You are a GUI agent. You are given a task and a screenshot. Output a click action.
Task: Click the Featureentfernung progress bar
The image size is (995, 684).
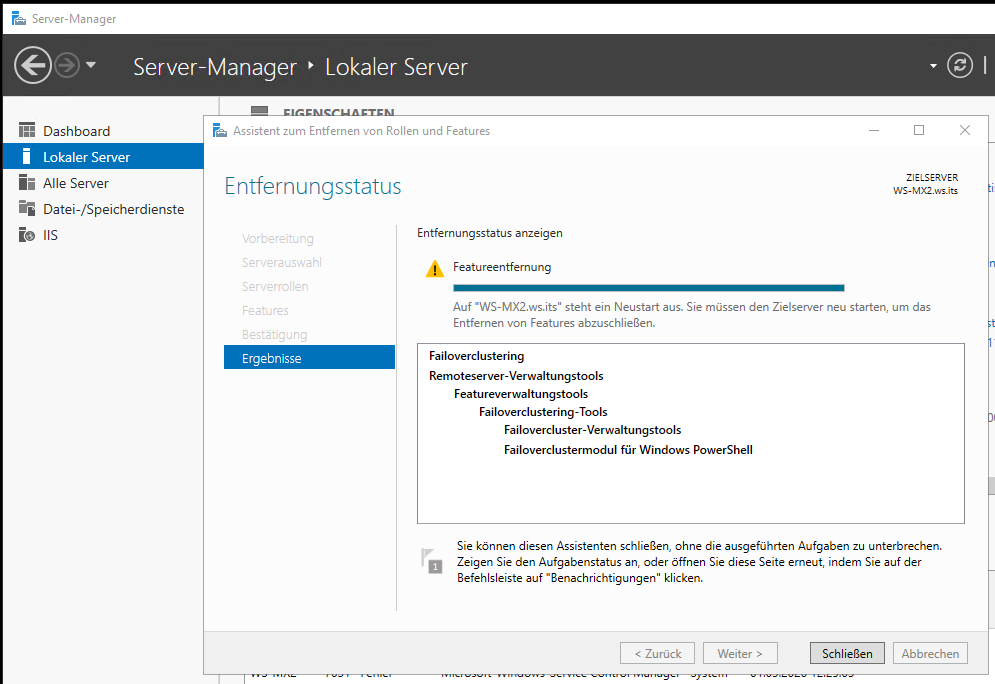tap(649, 288)
